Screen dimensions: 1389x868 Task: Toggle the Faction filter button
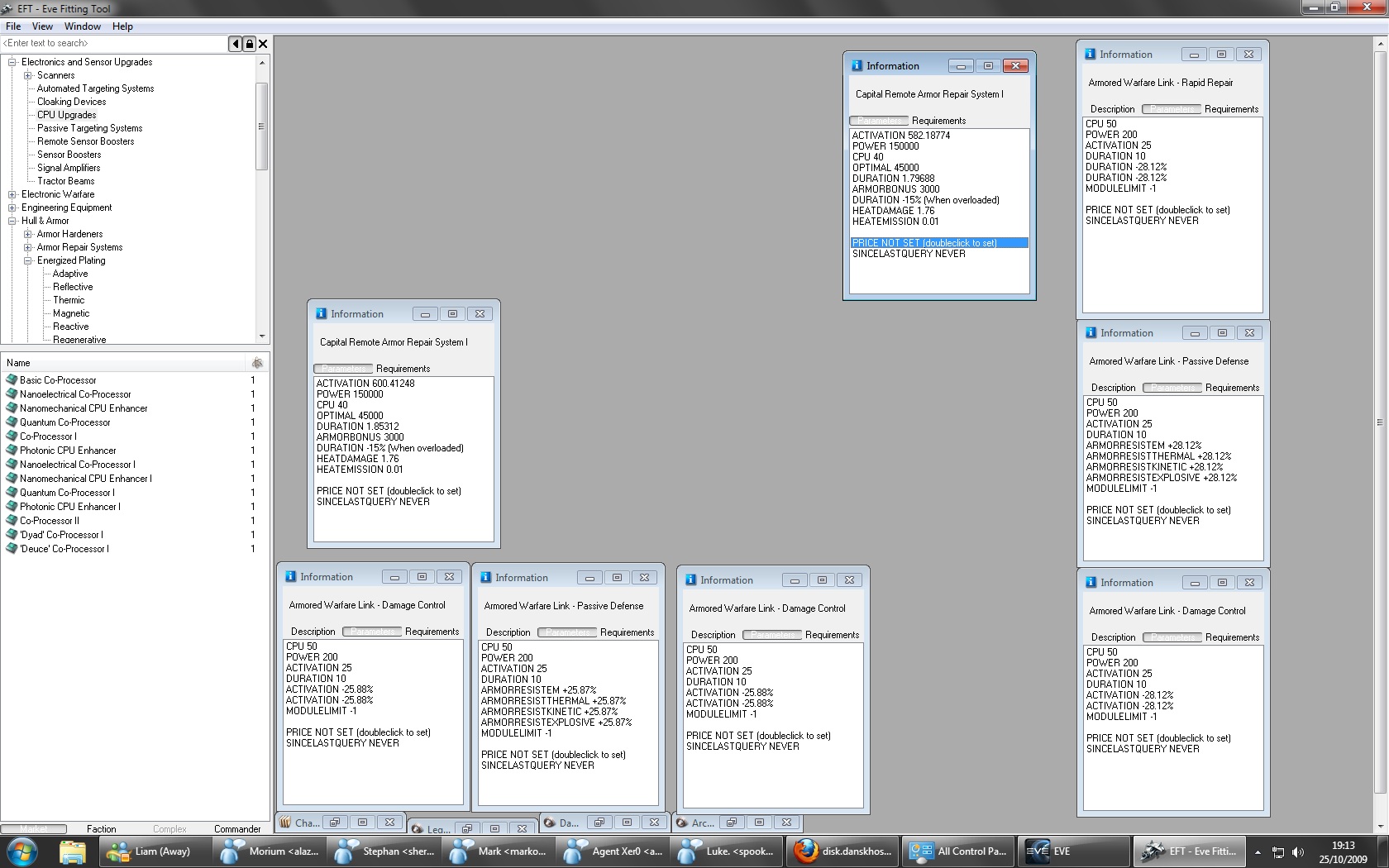pyautogui.click(x=101, y=829)
